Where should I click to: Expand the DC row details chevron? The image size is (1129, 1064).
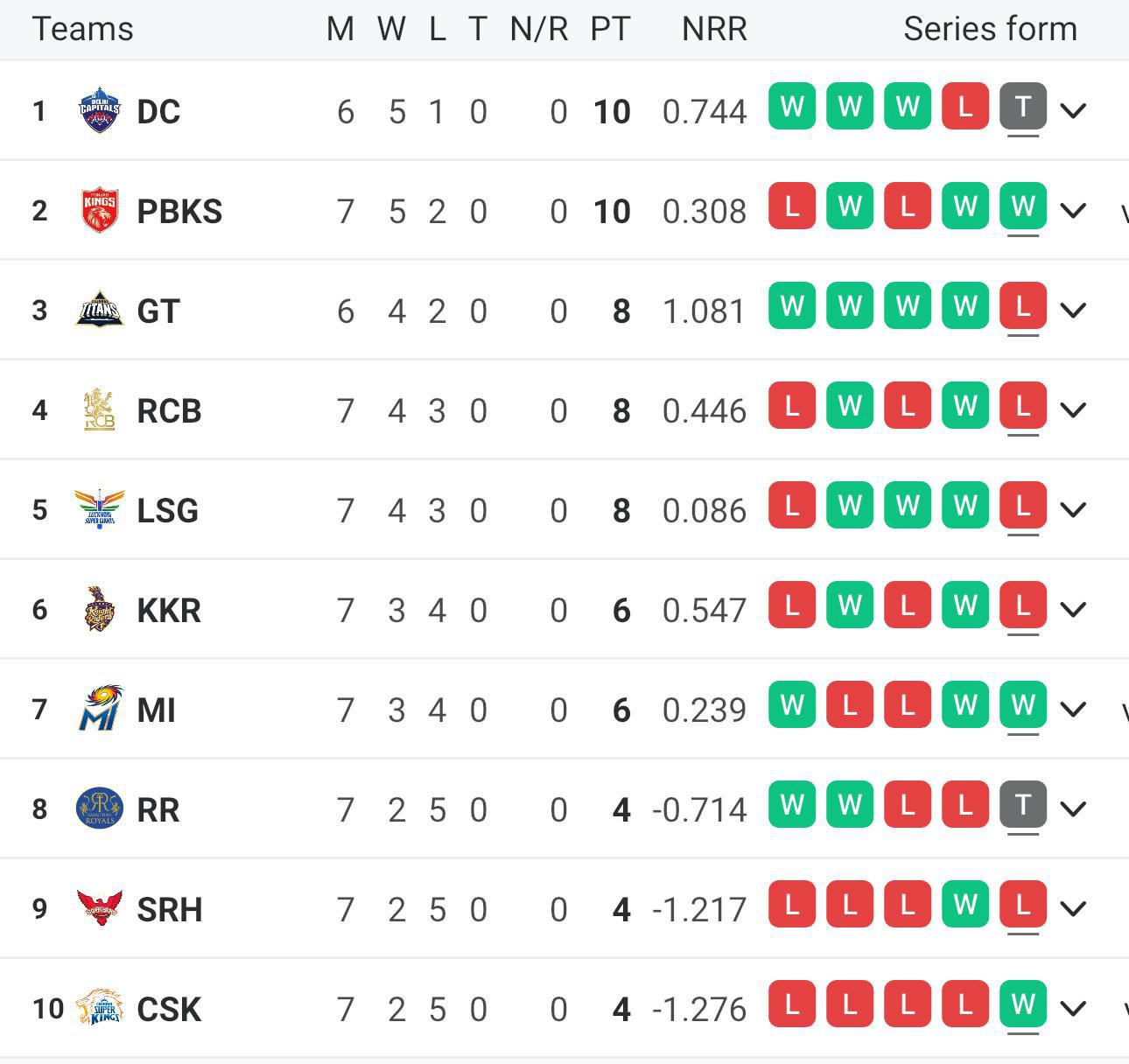(x=1073, y=111)
